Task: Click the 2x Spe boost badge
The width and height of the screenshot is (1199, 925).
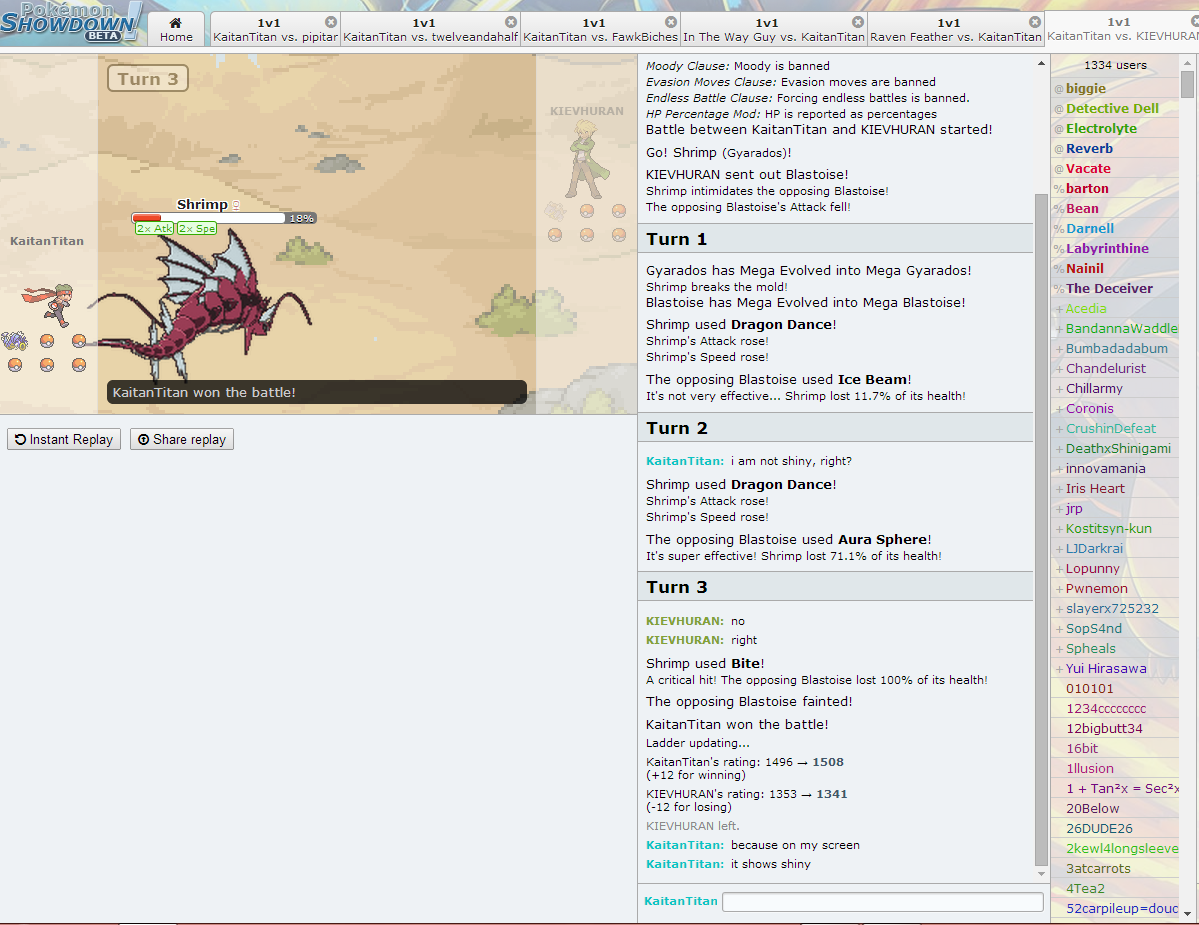Action: click(x=197, y=229)
